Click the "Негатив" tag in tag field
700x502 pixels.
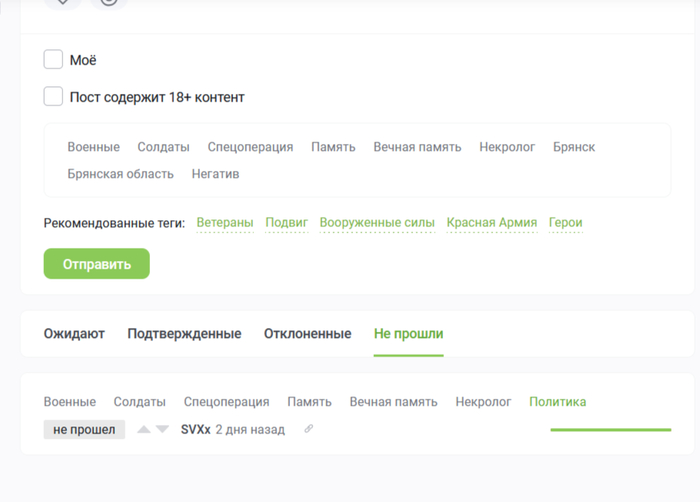click(x=215, y=174)
